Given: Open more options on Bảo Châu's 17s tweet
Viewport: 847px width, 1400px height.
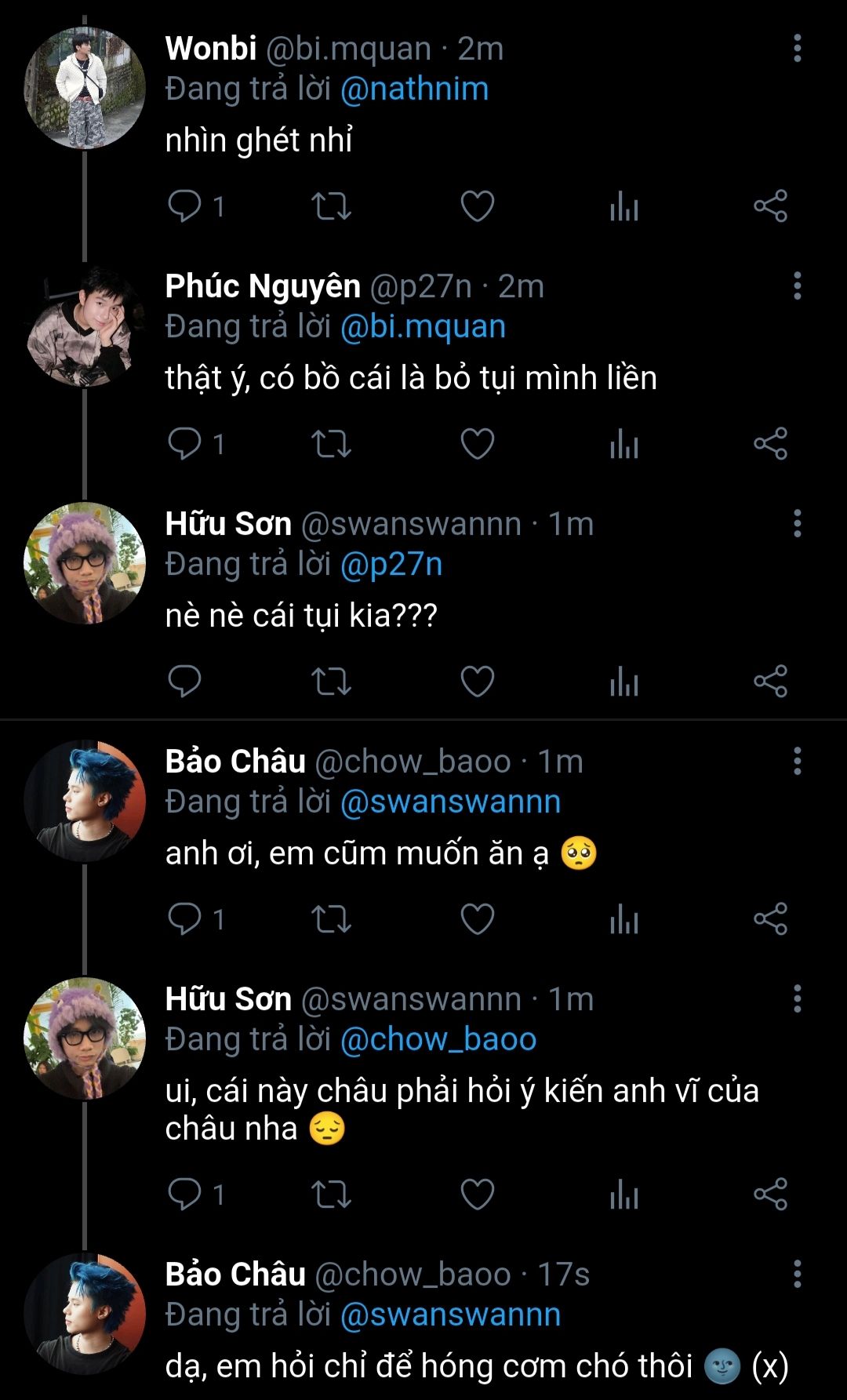Looking at the screenshot, I should pos(797,1275).
